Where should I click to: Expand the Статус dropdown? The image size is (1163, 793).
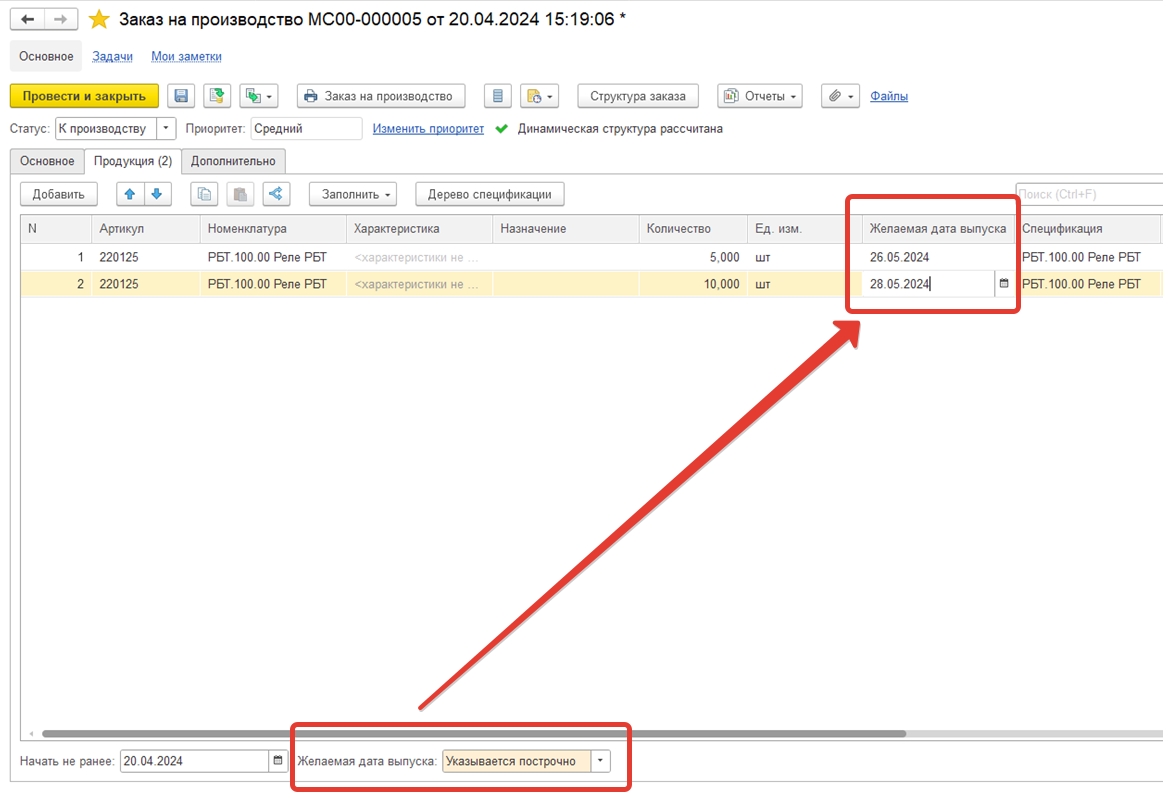[x=166, y=128]
